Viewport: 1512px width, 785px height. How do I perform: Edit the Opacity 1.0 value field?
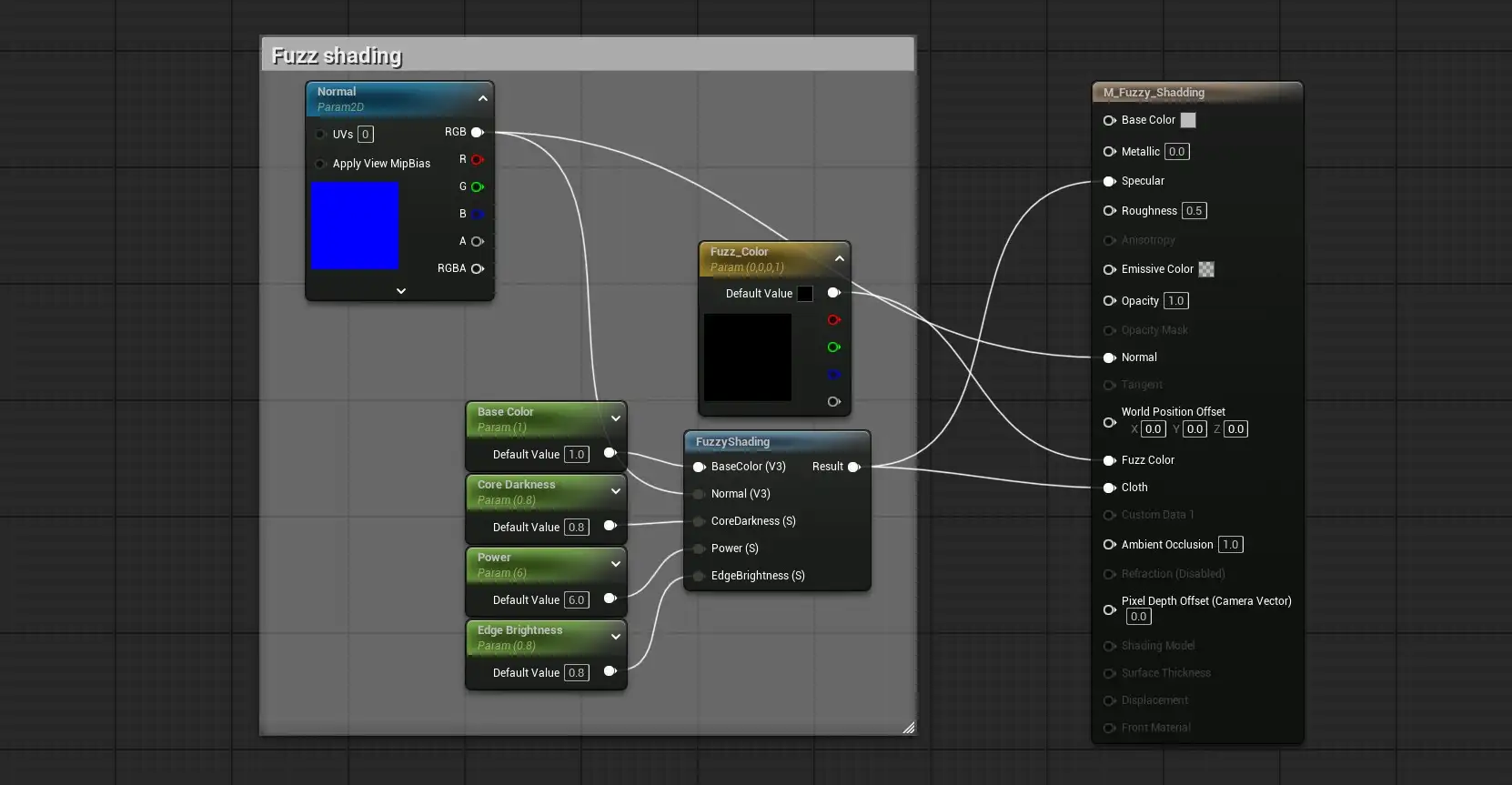pyautogui.click(x=1176, y=301)
